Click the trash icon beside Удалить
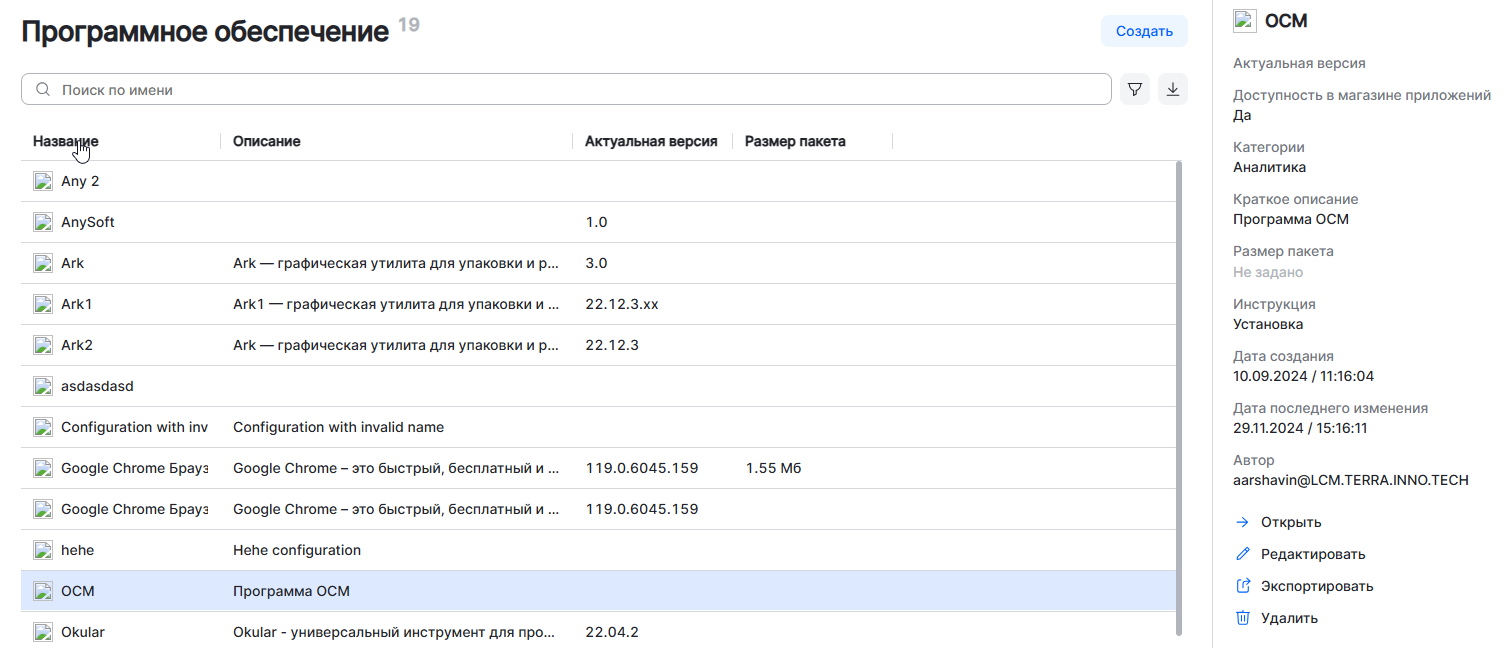The image size is (1506, 648). click(x=1243, y=618)
